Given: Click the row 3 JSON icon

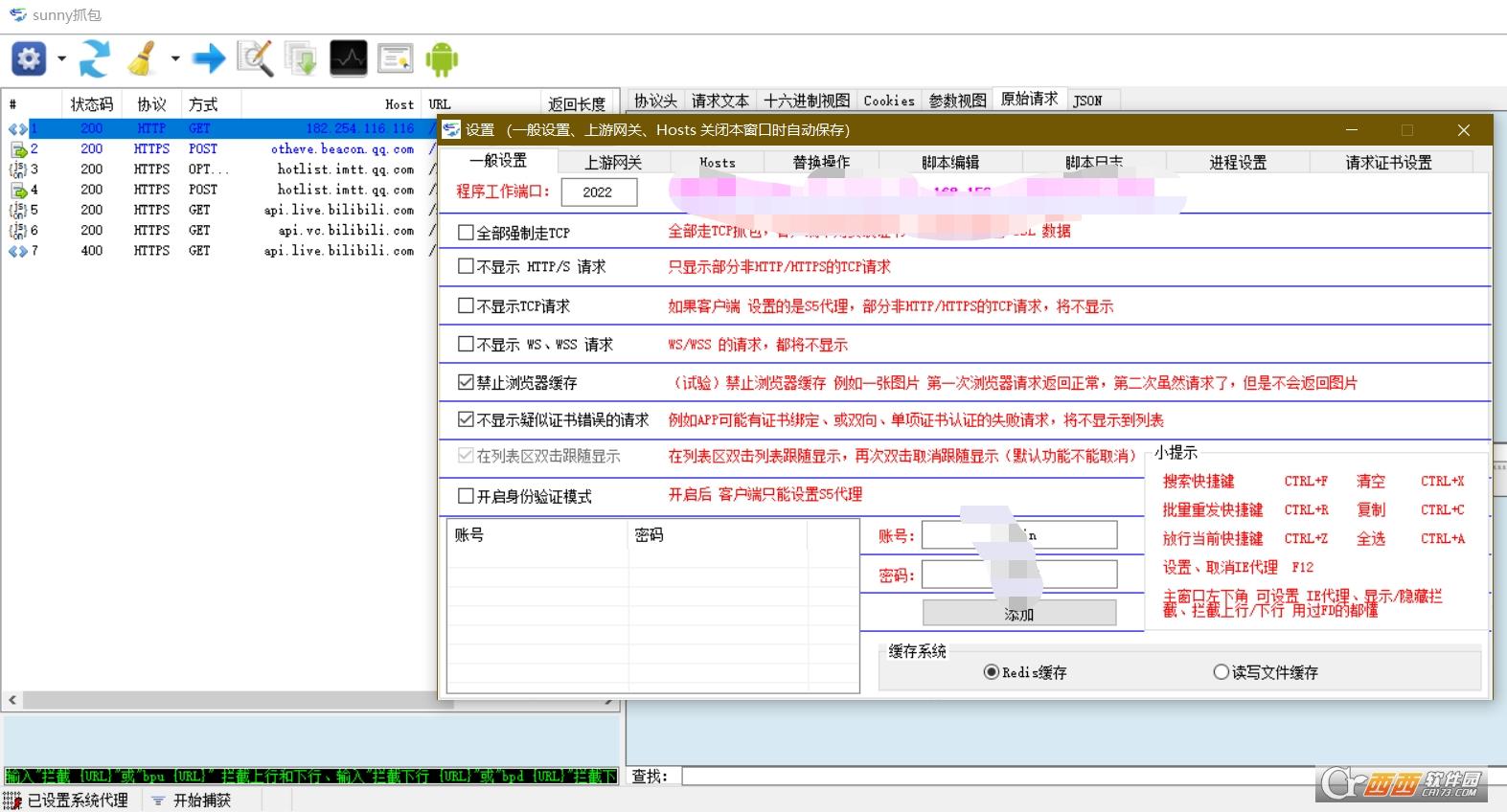Looking at the screenshot, I should point(17,169).
